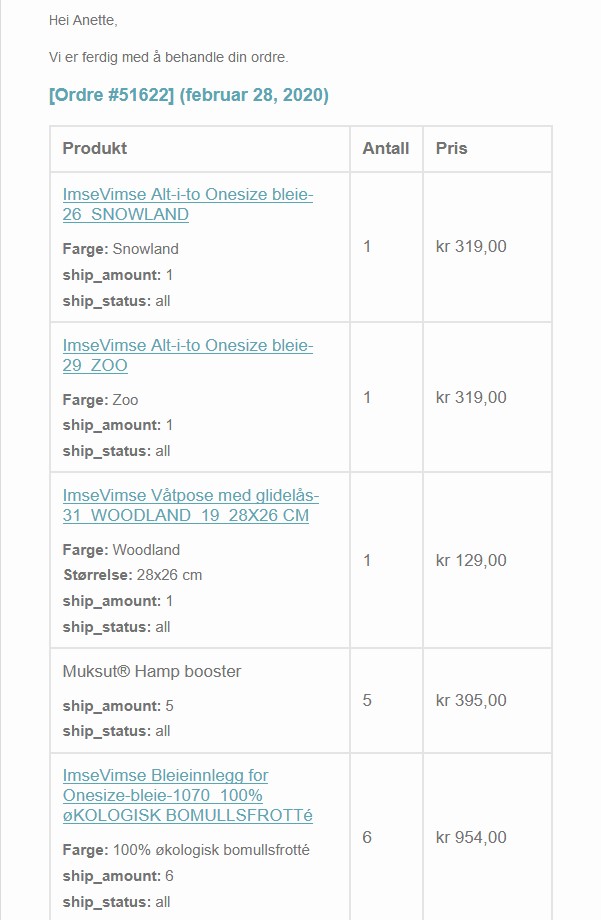This screenshot has height=920, width=601.
Task: Click the quantity 5 for Hamp booster
Action: coord(367,700)
